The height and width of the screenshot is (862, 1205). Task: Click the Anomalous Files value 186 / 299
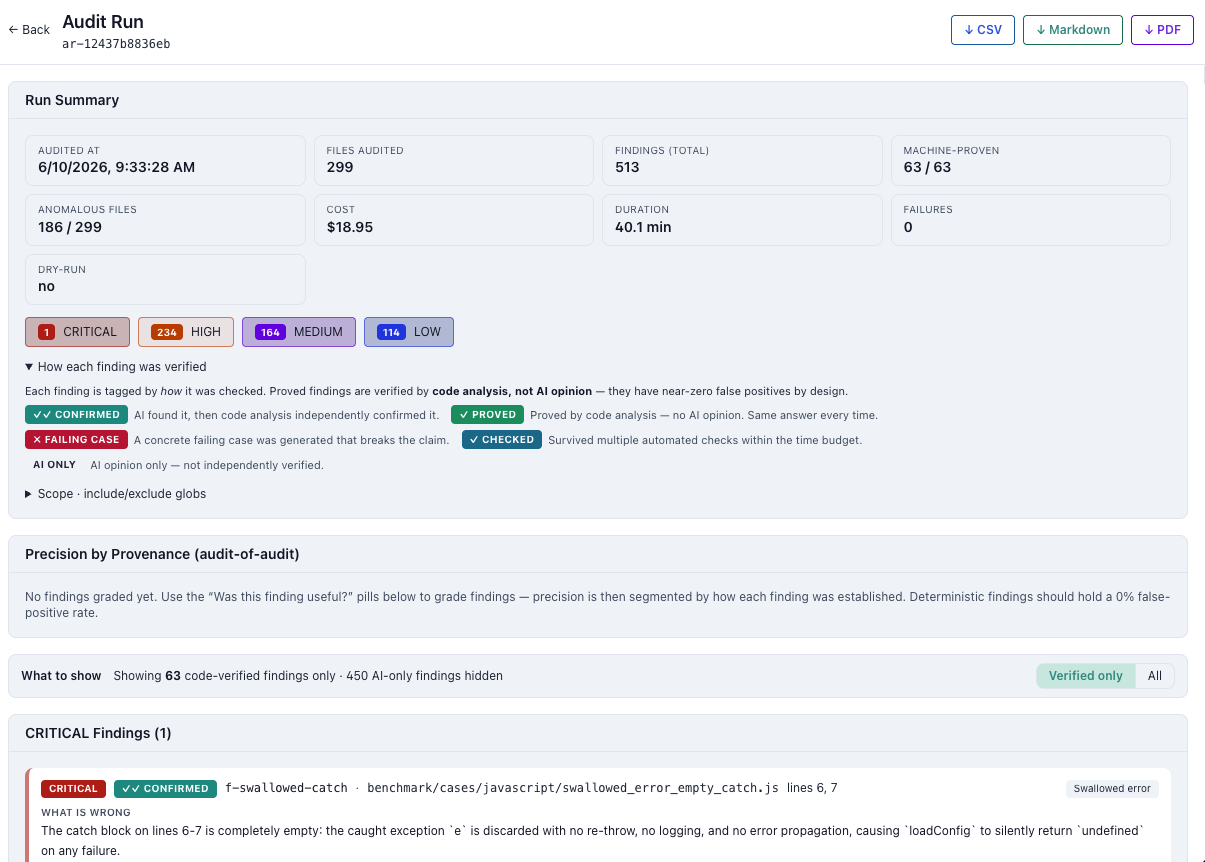point(70,227)
